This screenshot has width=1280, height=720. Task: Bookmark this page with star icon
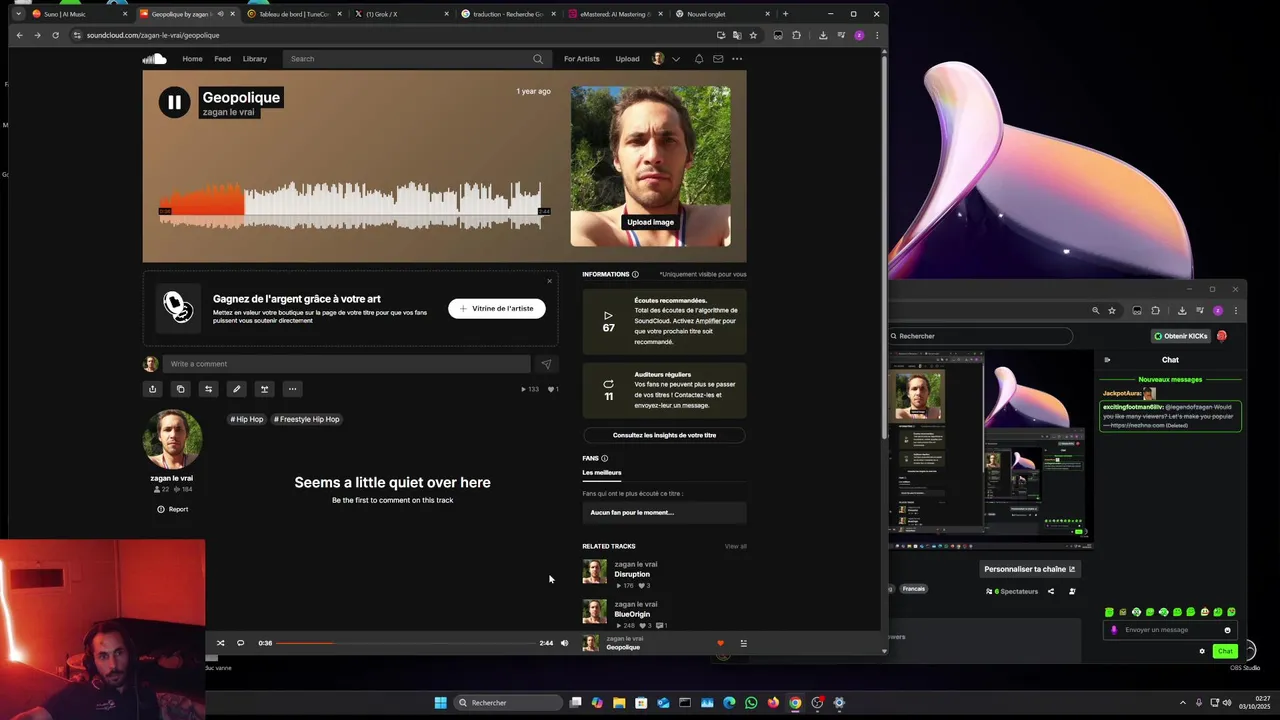(753, 35)
